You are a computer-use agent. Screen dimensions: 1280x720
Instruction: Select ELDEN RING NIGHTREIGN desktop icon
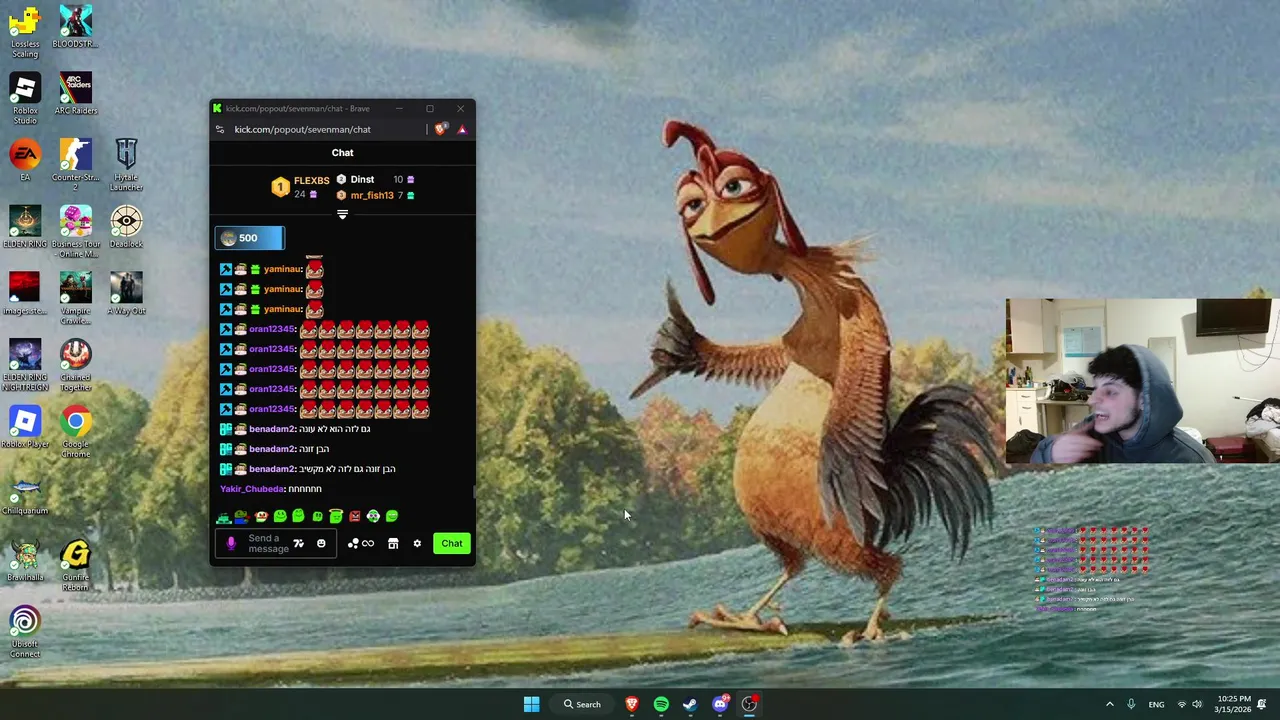pos(25,366)
